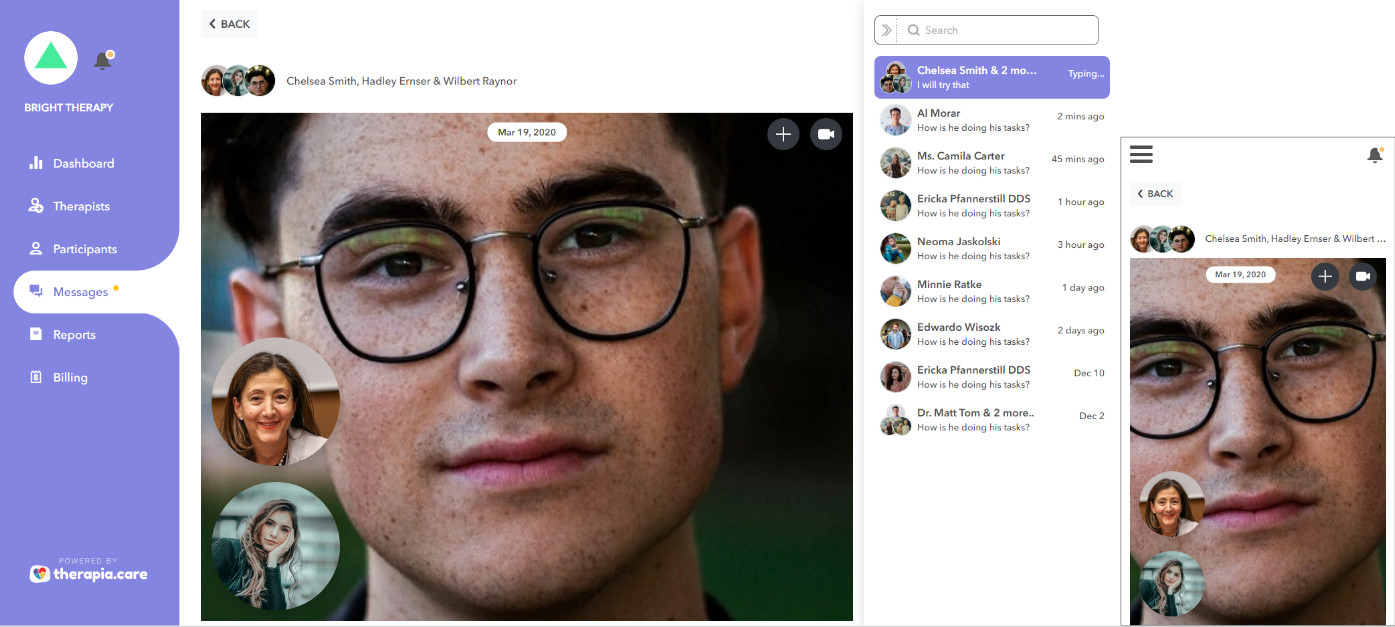Viewport: 1395px width, 627px height.
Task: Click the long-haired woman's bottom video thumbnail
Action: click(275, 546)
